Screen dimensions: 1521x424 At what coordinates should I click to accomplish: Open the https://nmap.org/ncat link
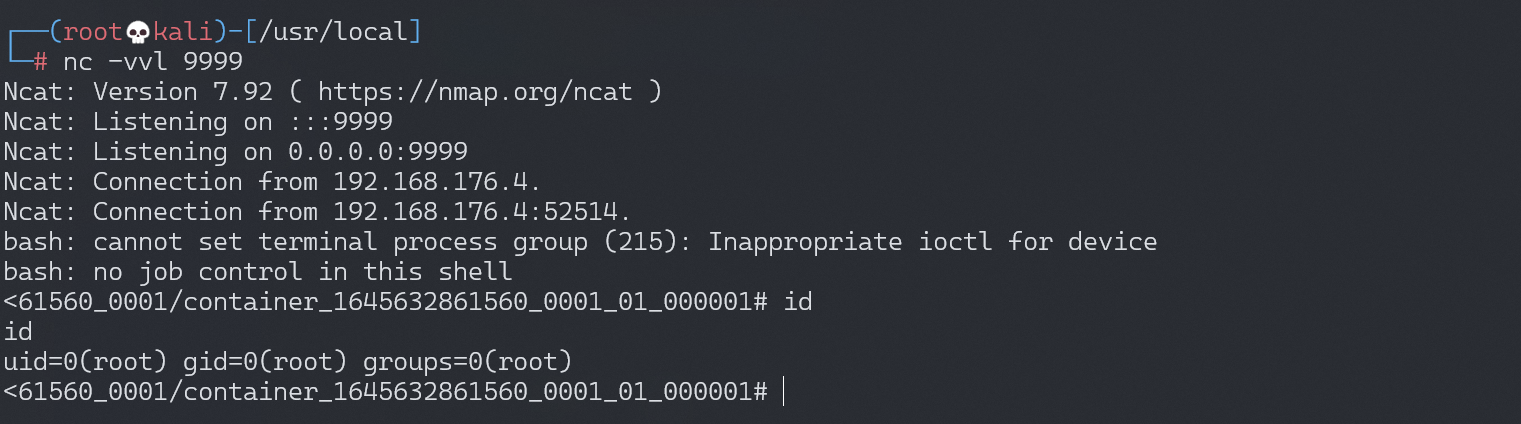click(475, 92)
